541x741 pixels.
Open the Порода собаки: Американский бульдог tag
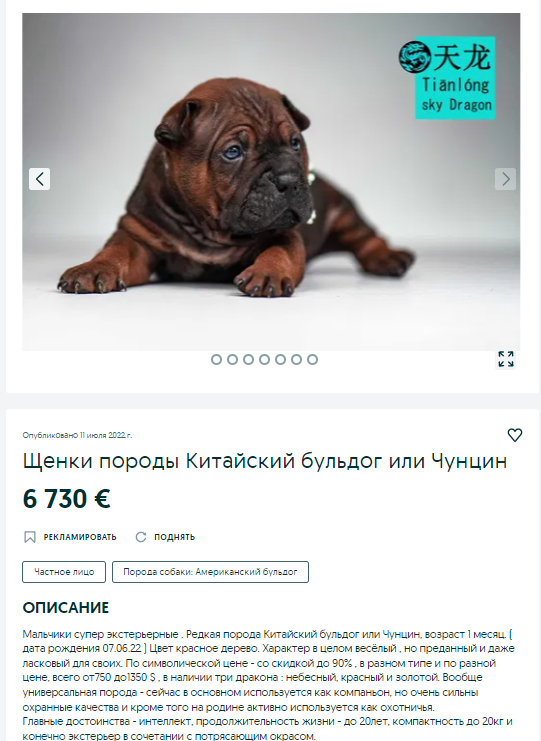[210, 572]
